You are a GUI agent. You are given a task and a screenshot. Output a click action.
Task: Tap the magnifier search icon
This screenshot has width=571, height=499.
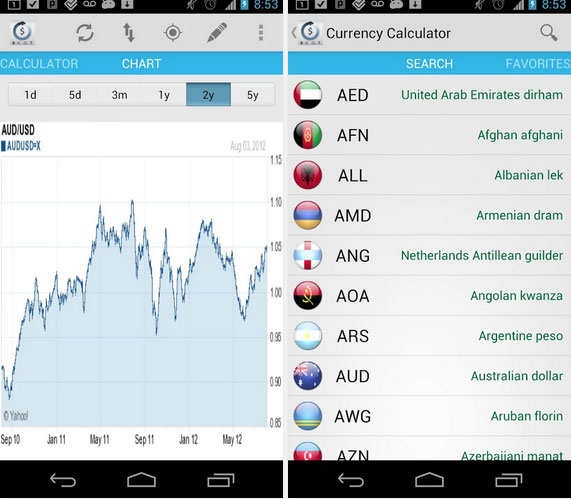coord(549,33)
